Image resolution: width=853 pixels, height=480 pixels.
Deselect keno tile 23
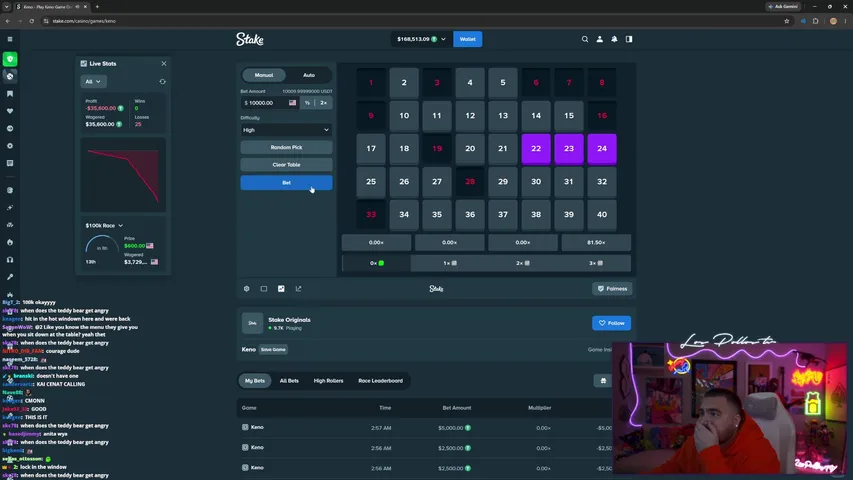click(568, 149)
